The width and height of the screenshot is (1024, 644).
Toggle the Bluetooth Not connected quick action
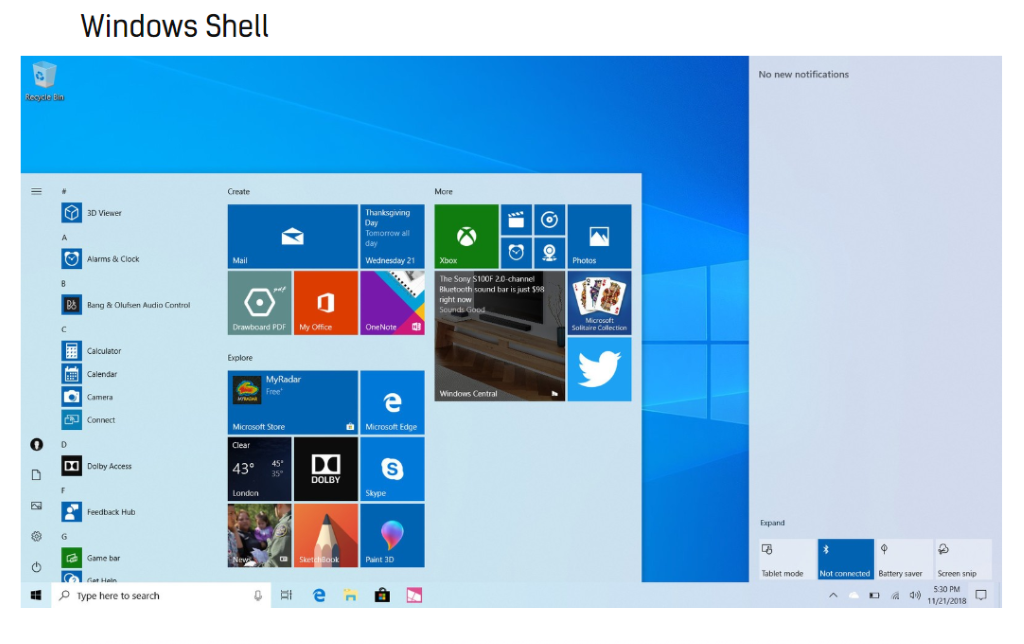[845, 559]
